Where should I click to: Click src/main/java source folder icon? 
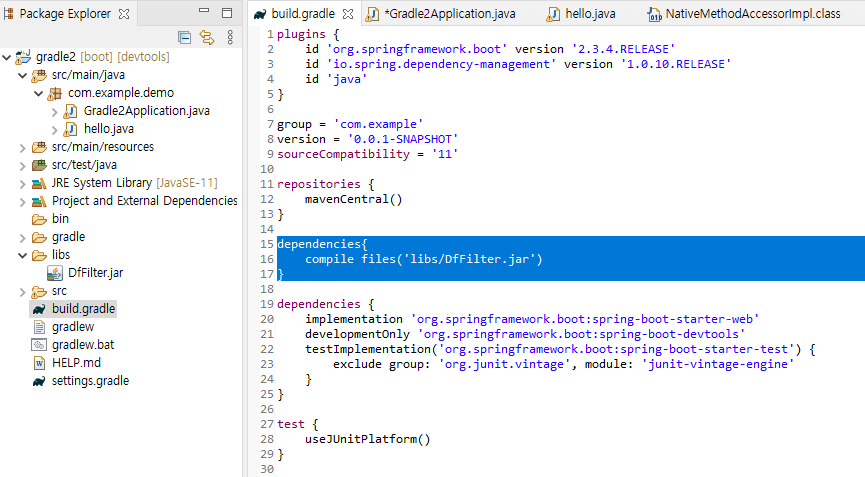39,75
